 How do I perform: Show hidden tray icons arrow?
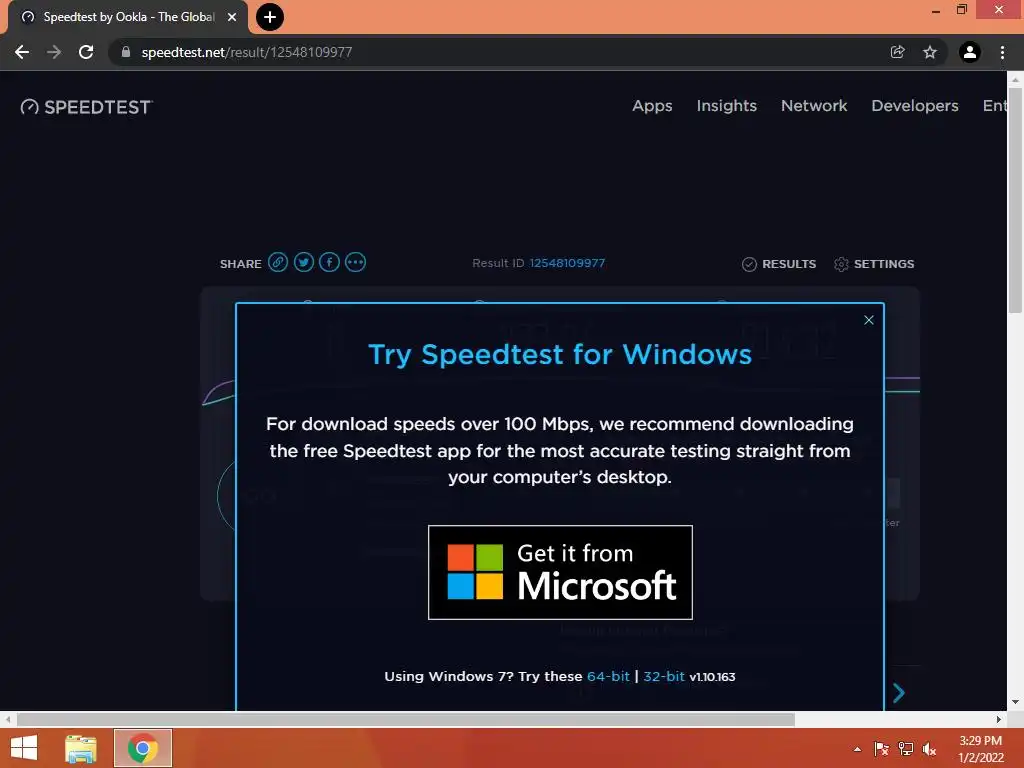(x=857, y=749)
